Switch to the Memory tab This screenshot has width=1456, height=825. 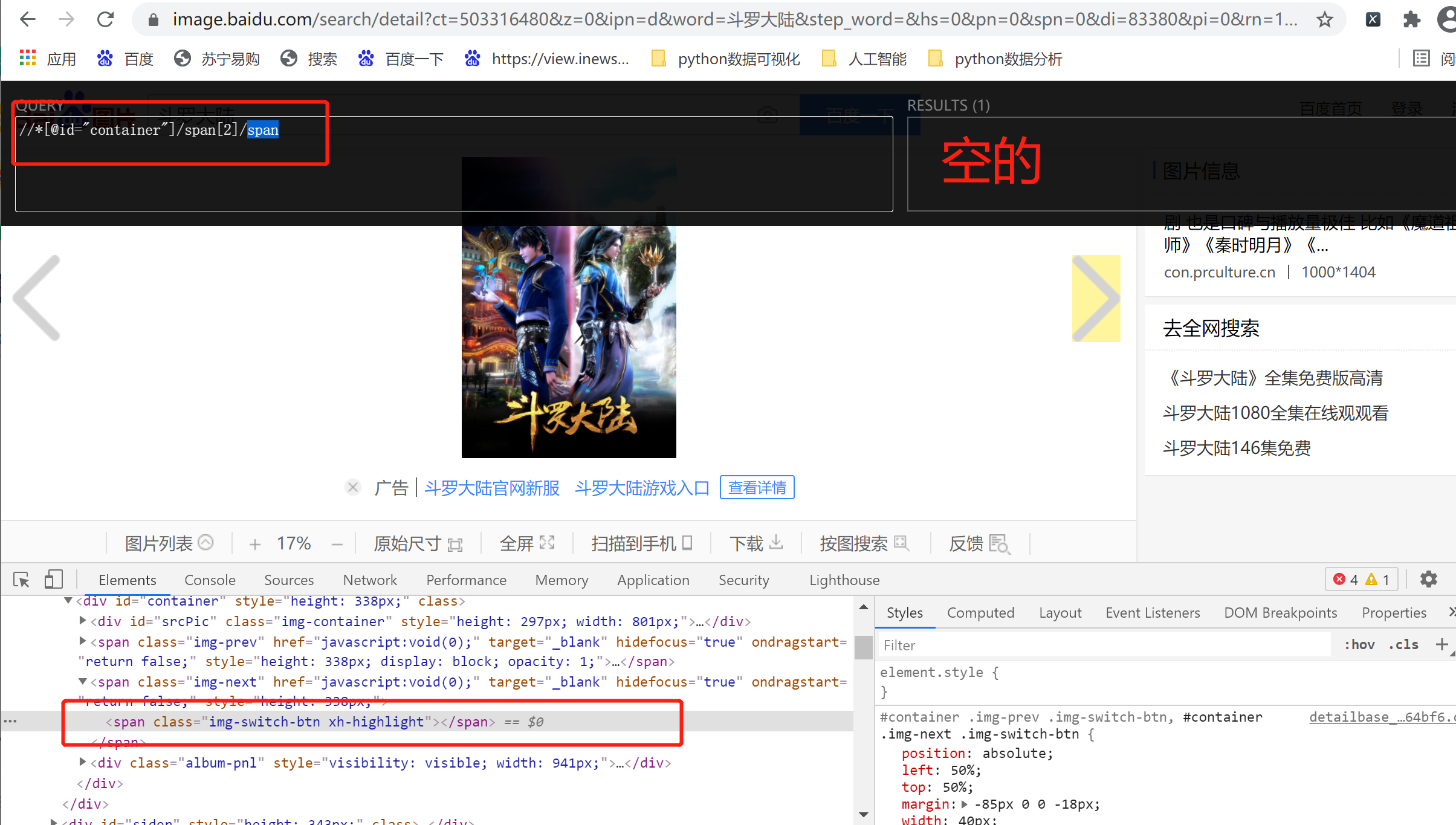561,580
